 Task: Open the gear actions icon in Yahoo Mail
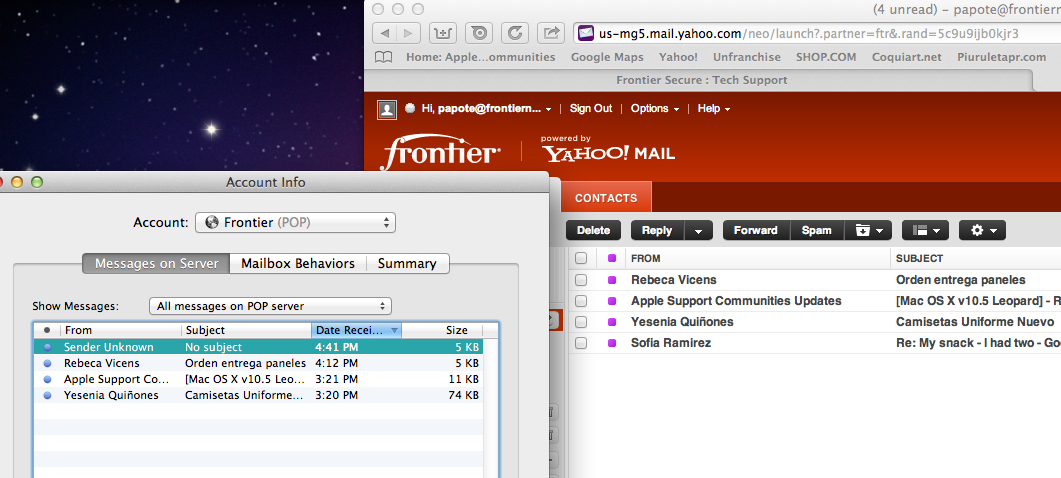982,230
